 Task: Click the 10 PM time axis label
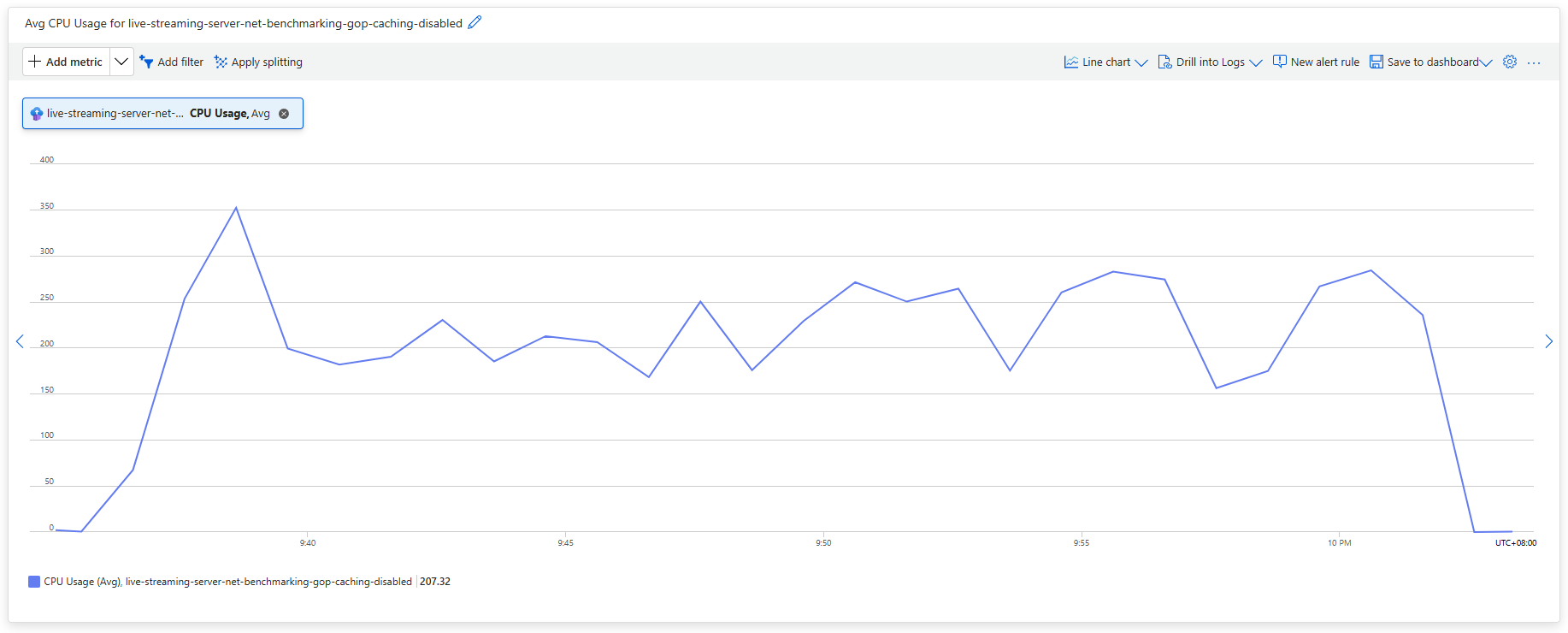[1340, 543]
